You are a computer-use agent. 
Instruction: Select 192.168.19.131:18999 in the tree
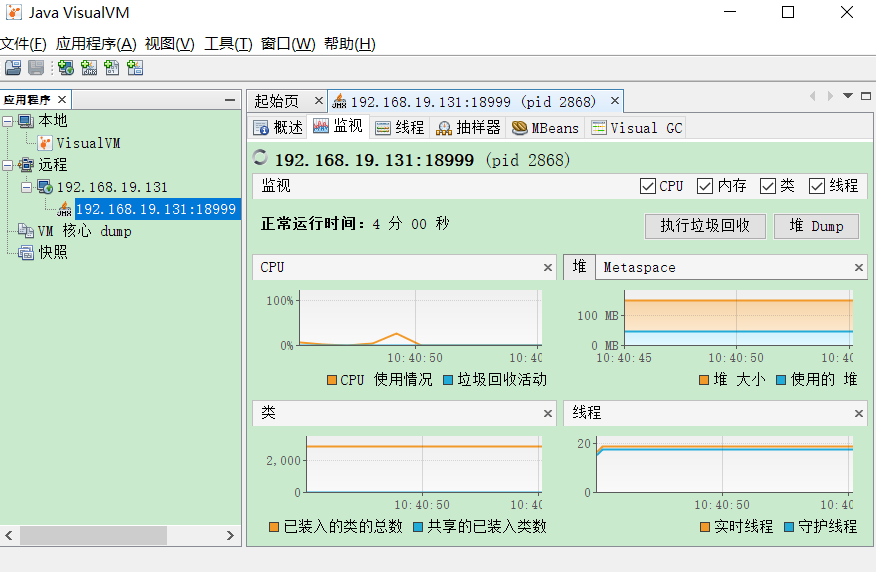(156, 209)
